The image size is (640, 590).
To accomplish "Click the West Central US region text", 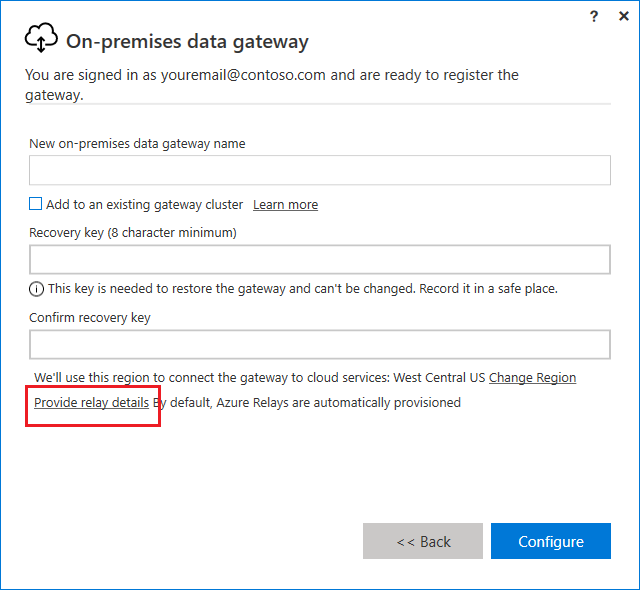I will pyautogui.click(x=439, y=378).
